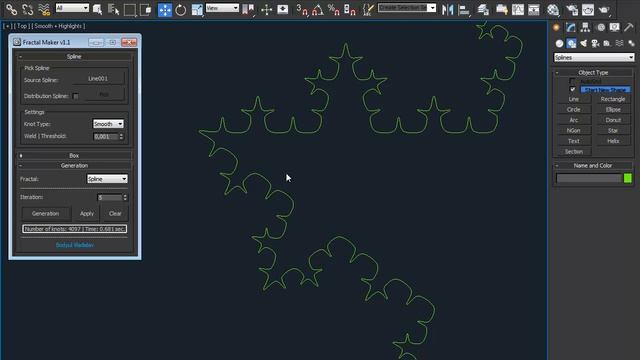Click the Mirror tool icon
The height and width of the screenshot is (360, 640).
coord(447,9)
